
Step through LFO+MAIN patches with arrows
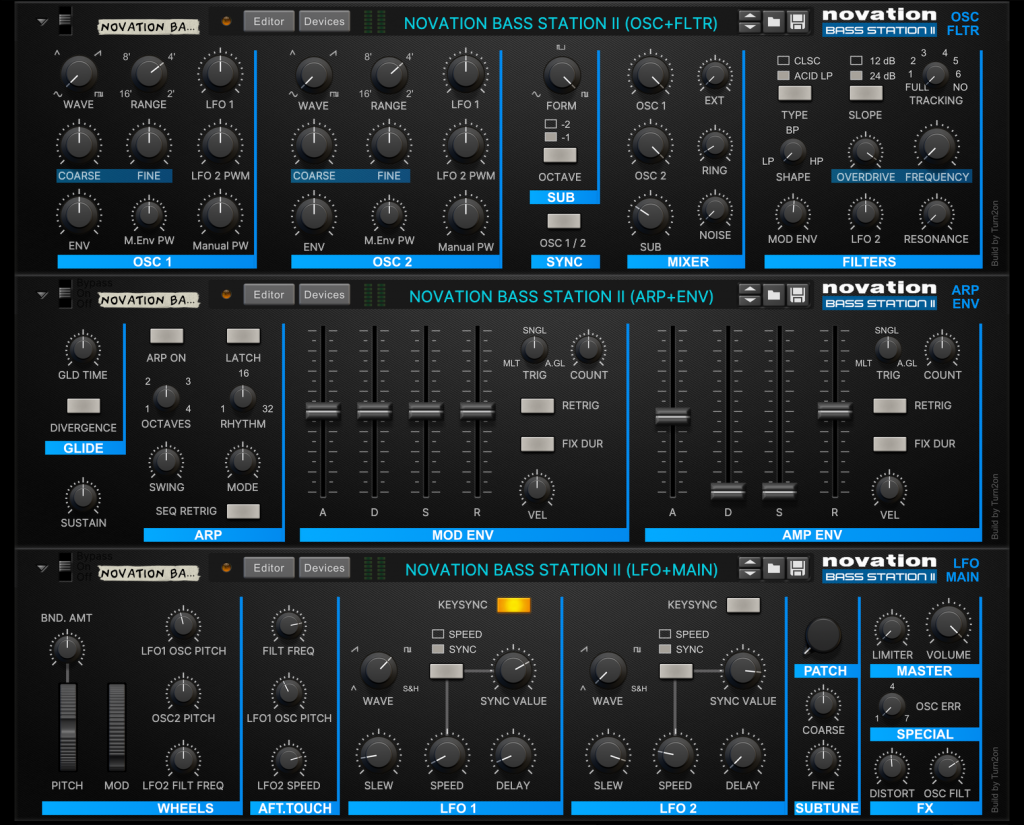(749, 568)
